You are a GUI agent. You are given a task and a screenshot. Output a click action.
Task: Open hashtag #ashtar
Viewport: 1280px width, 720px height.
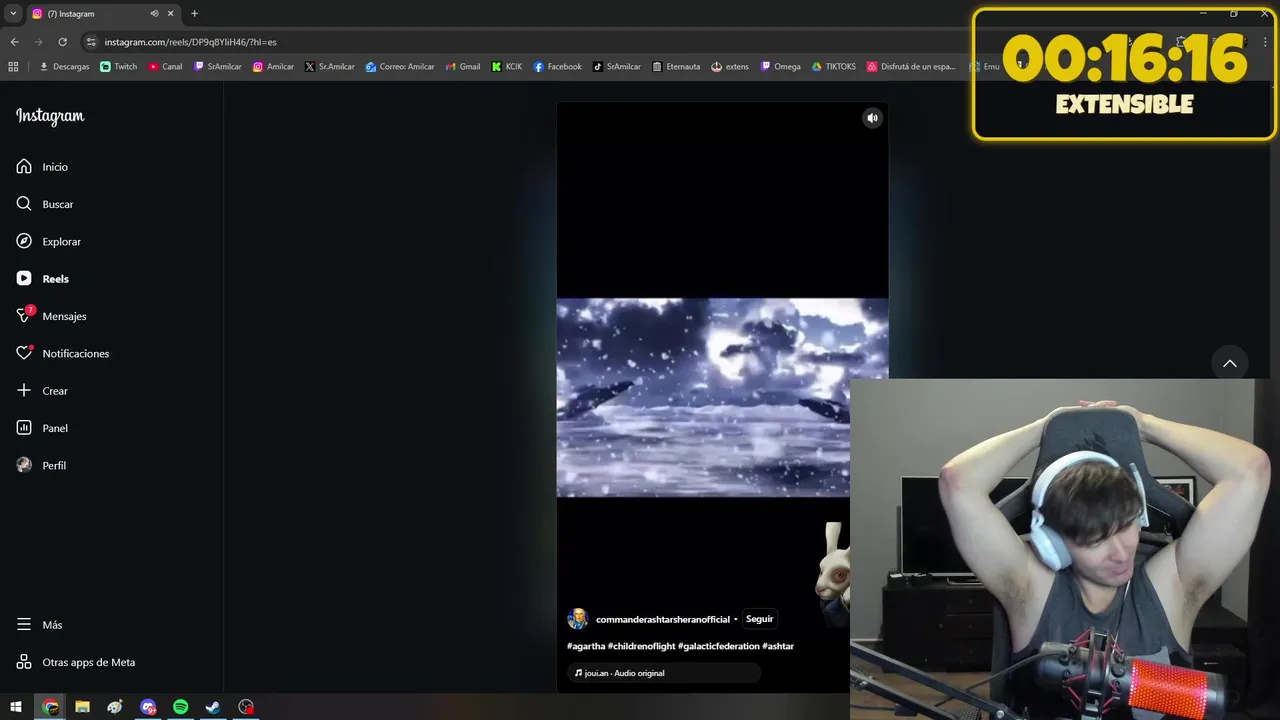(x=778, y=646)
